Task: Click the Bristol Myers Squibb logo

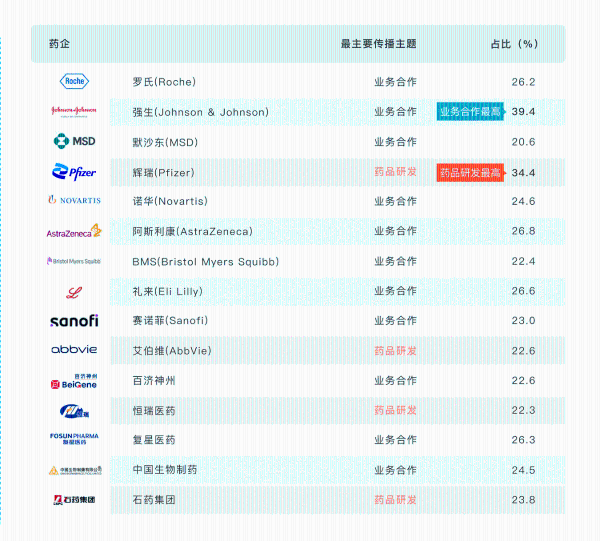Action: pos(74,261)
